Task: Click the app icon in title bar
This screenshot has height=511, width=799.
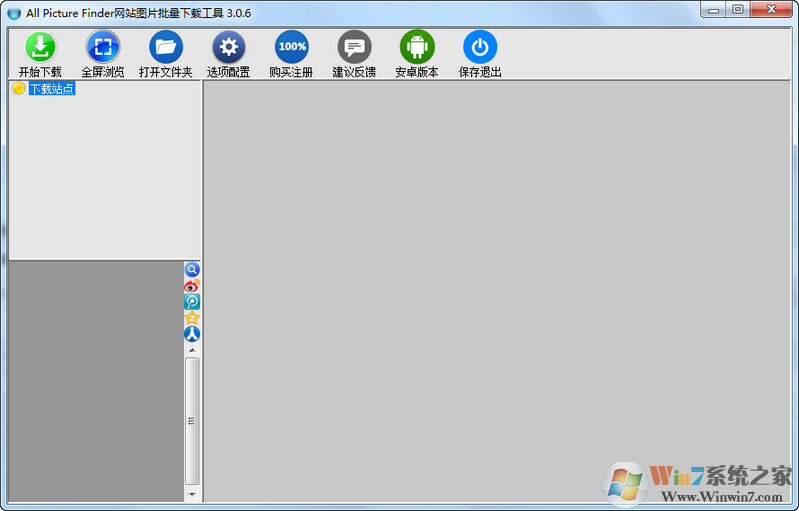Action: [14, 13]
